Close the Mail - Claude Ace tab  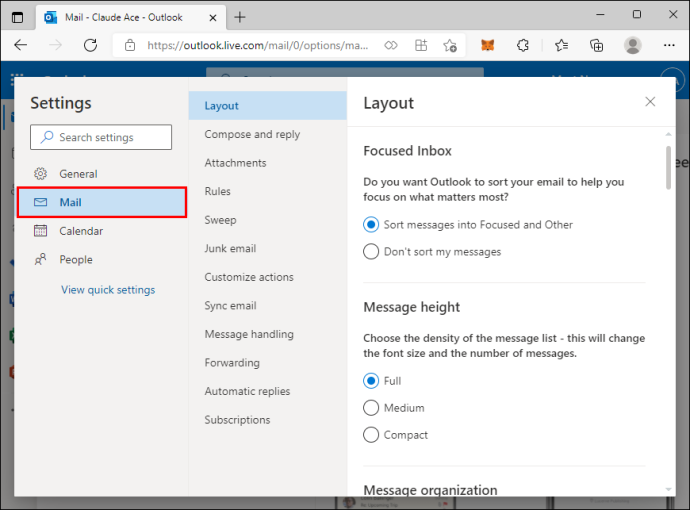(213, 18)
